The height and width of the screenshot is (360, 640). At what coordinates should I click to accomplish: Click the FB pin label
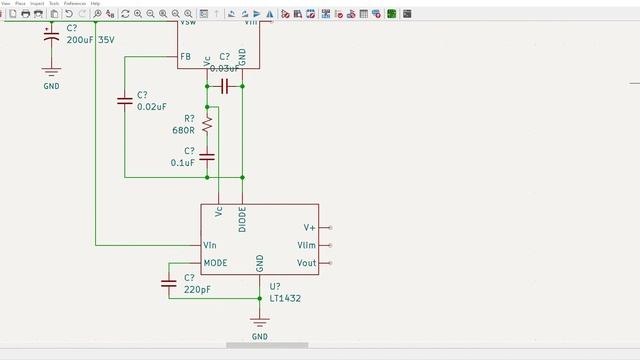pyautogui.click(x=185, y=57)
